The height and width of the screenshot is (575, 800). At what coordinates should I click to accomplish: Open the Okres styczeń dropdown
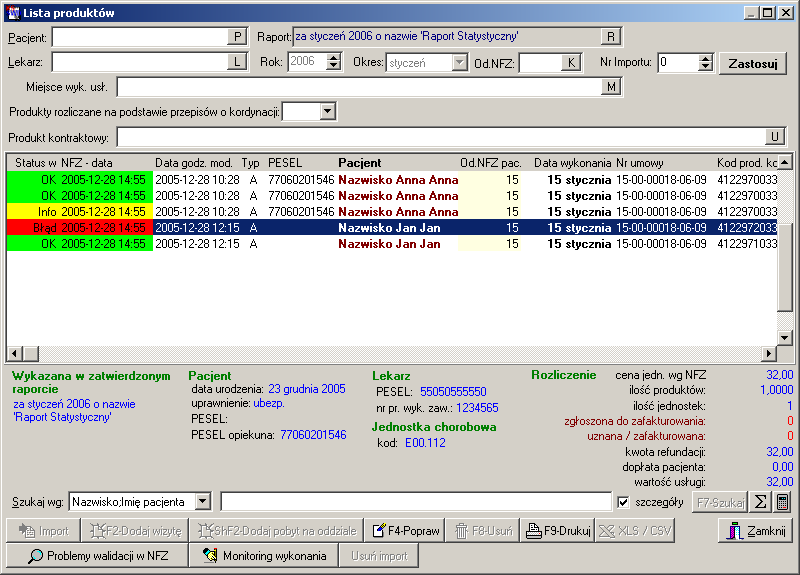[x=460, y=63]
